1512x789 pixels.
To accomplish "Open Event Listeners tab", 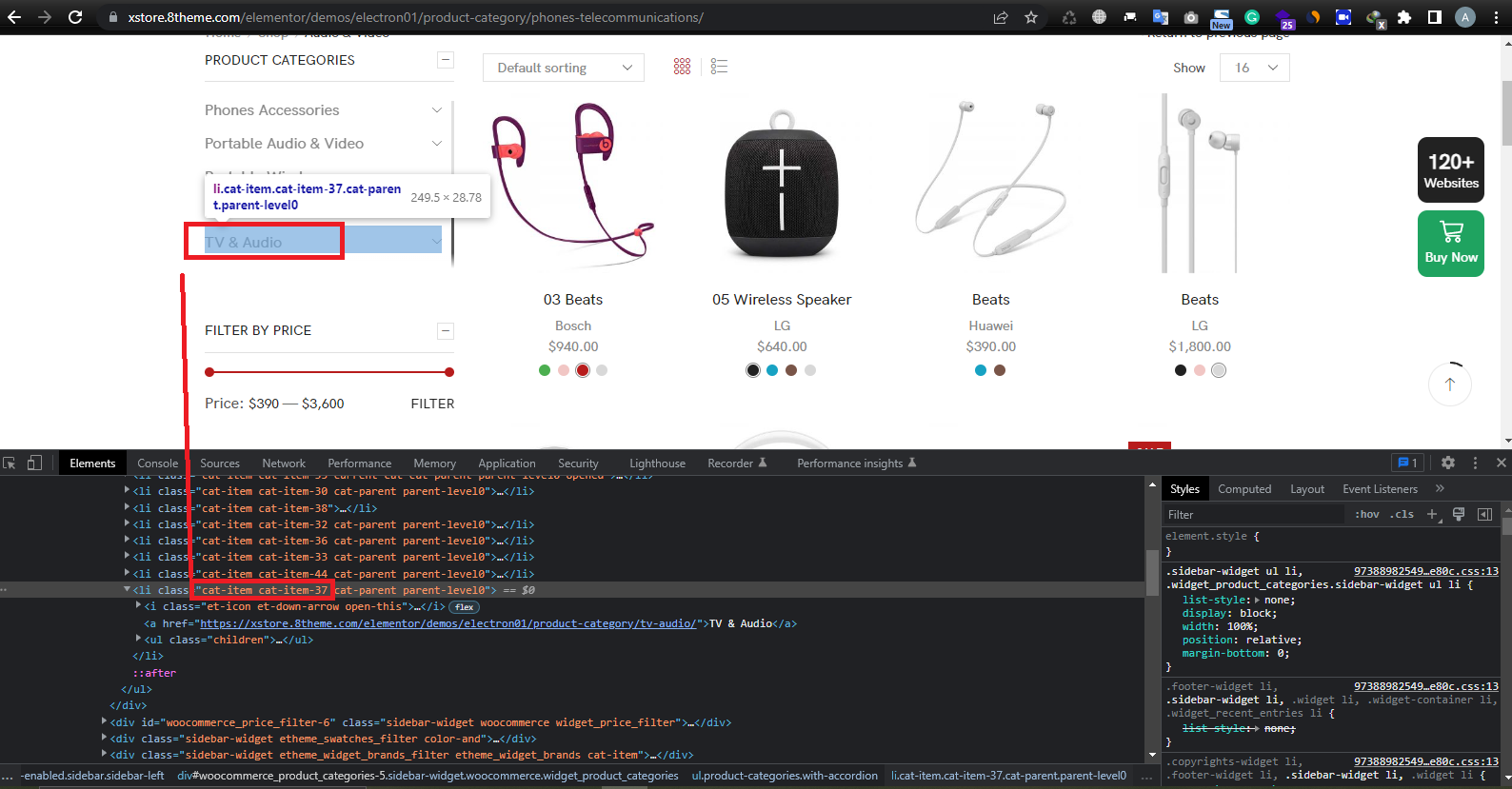I will (x=1380, y=489).
